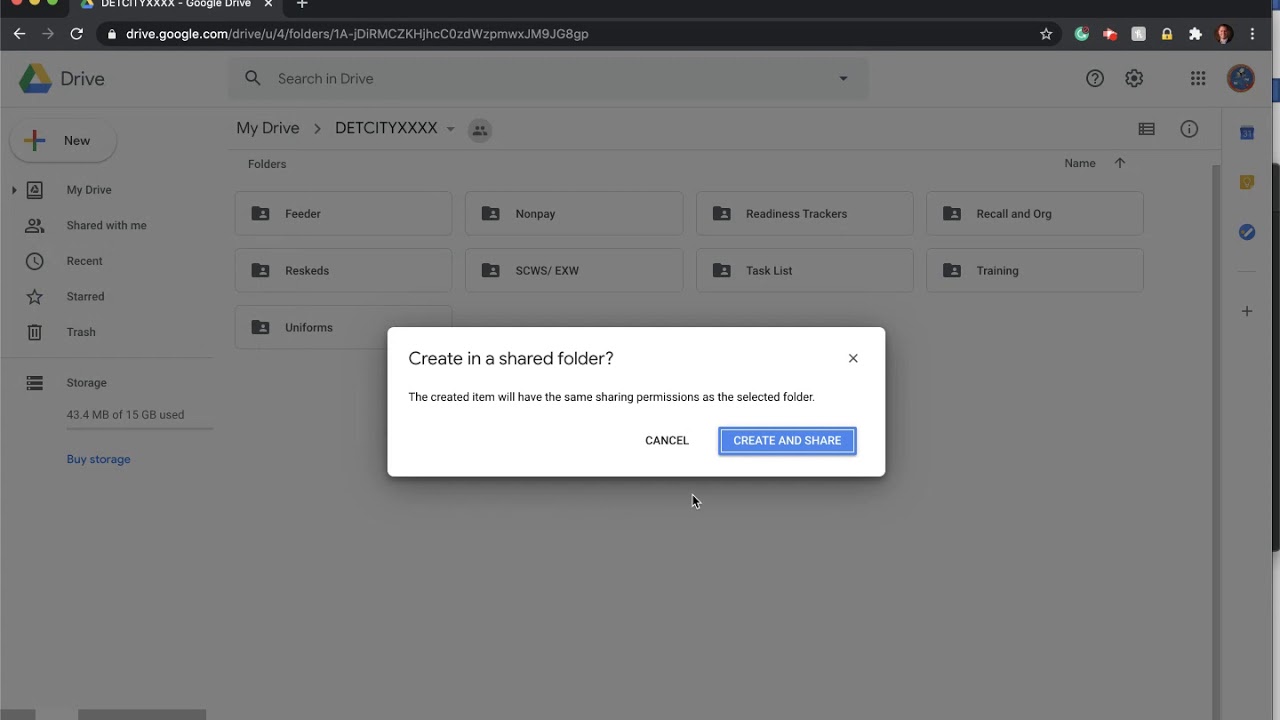Image resolution: width=1280 pixels, height=720 pixels.
Task: Open the Calendar side panel icon
Action: pyautogui.click(x=1247, y=134)
